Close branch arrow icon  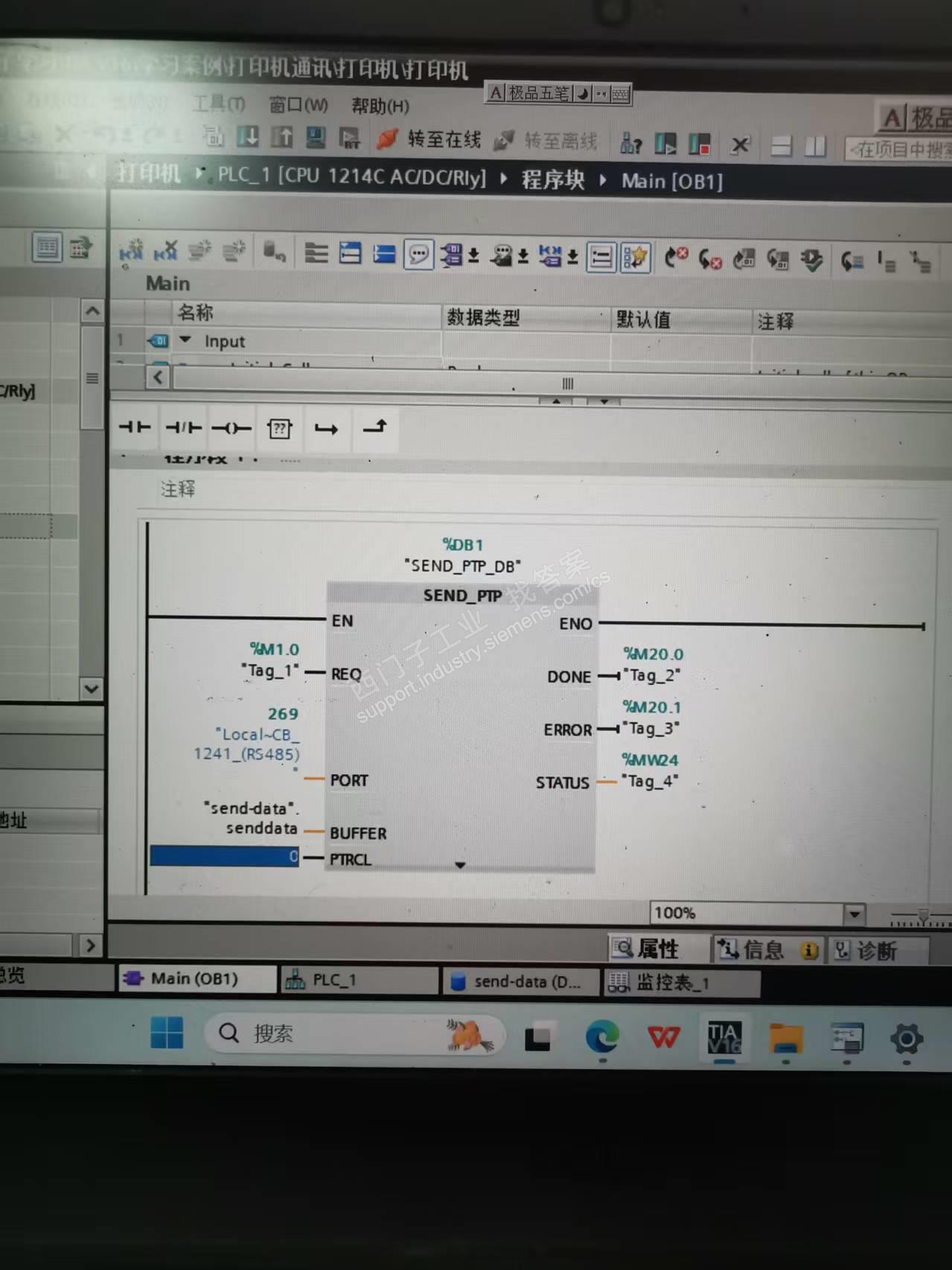[x=374, y=427]
